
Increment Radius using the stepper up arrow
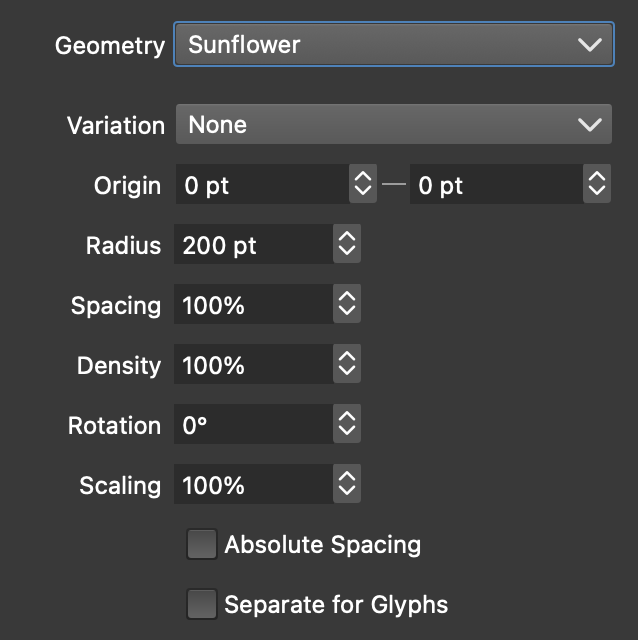point(347,238)
